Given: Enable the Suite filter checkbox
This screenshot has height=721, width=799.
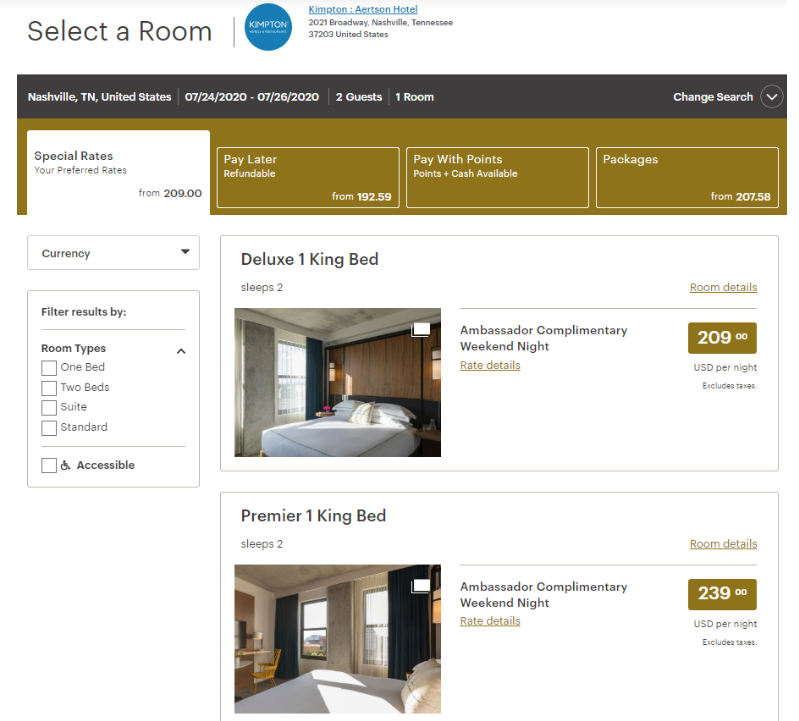Looking at the screenshot, I should pos(49,408).
